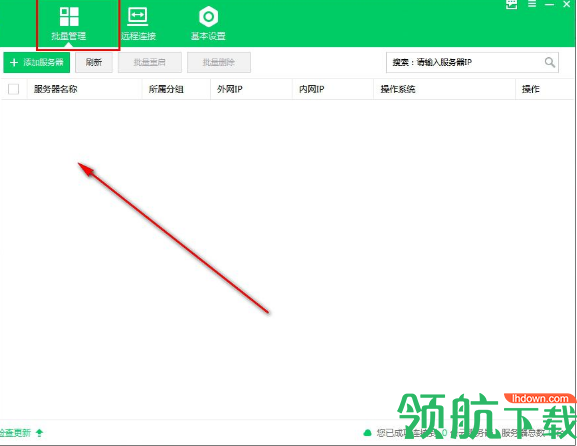Tick the select-all checkbox in the table header
The image size is (577, 446).
pos(13,89)
